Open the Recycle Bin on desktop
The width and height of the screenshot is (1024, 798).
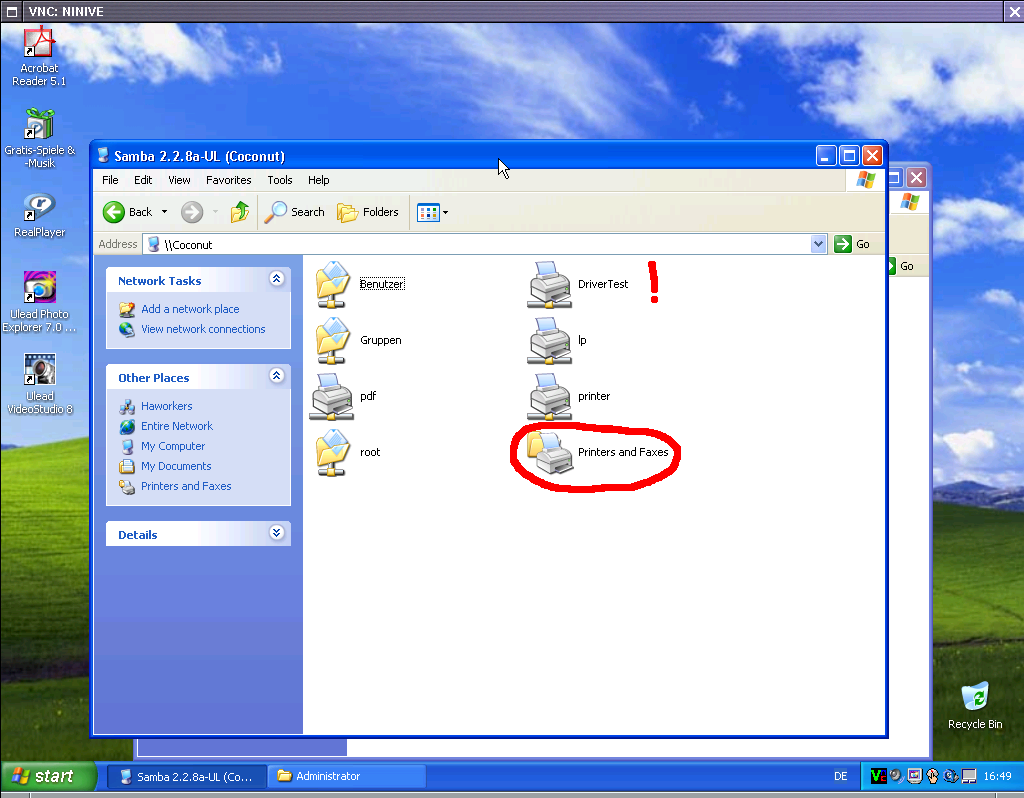coord(974,699)
